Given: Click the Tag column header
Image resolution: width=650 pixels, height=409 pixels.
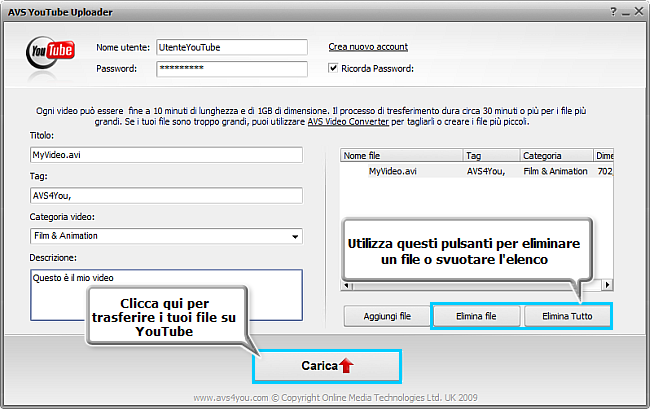Looking at the screenshot, I should point(491,155).
